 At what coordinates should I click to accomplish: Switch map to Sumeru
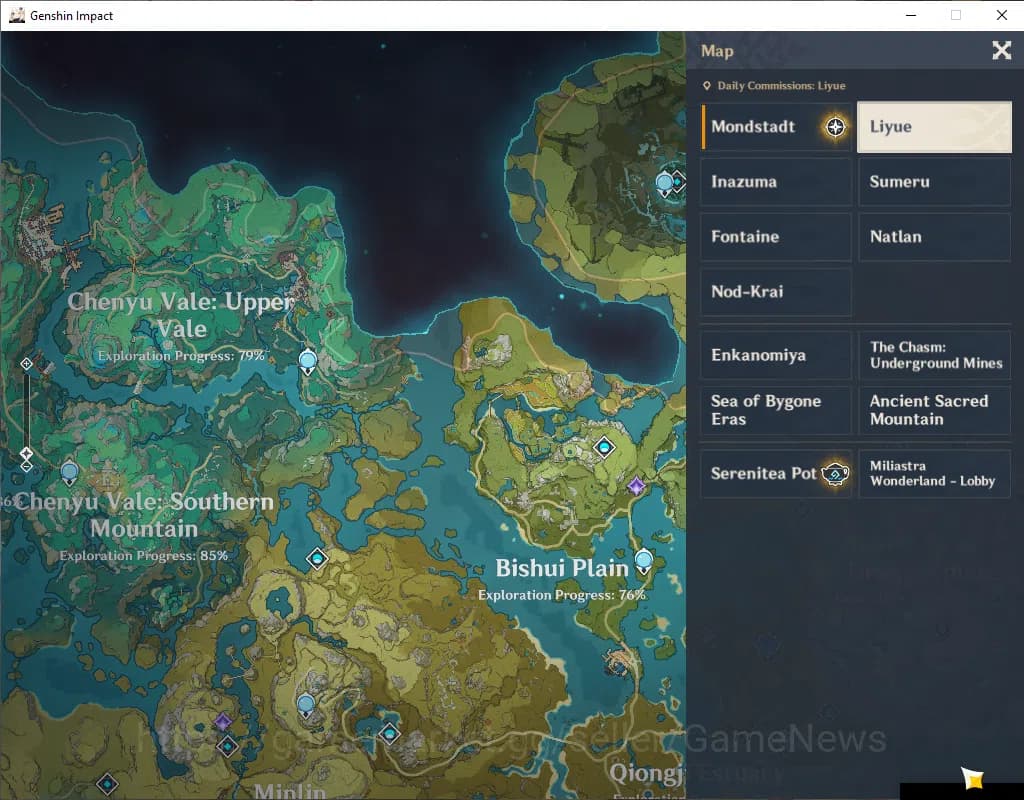[934, 182]
